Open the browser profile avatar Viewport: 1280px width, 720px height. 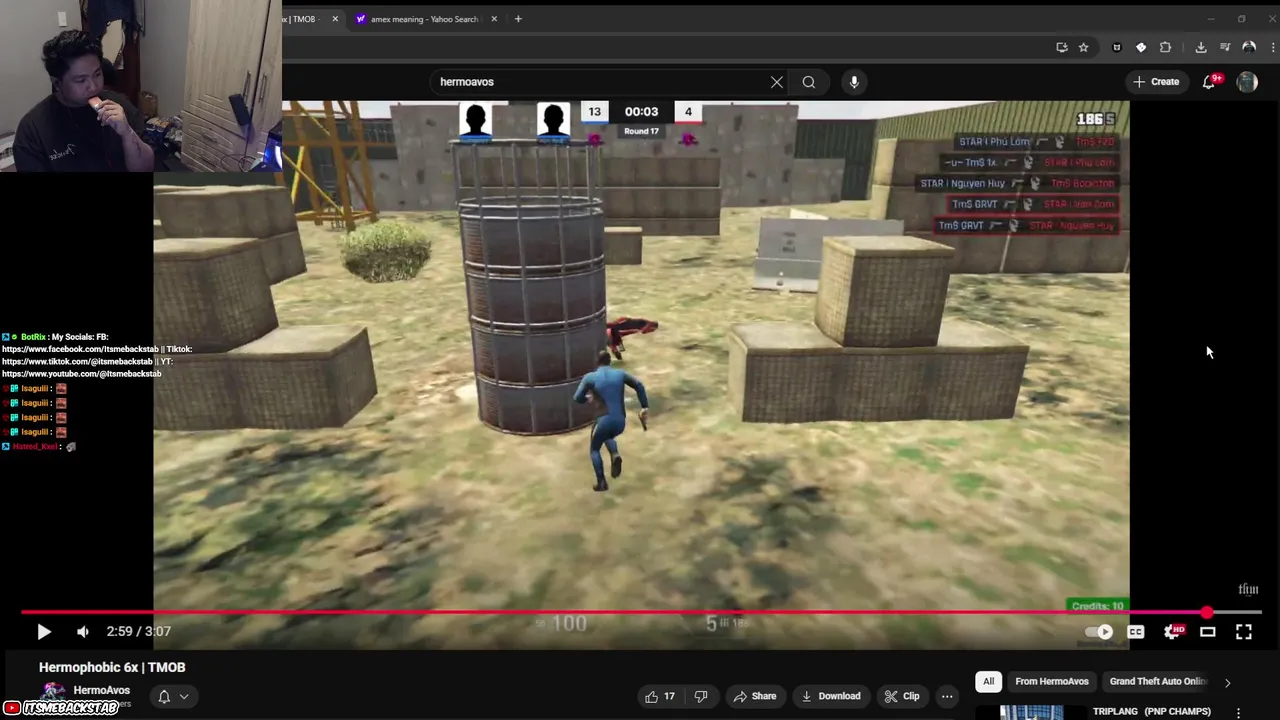pos(1249,47)
